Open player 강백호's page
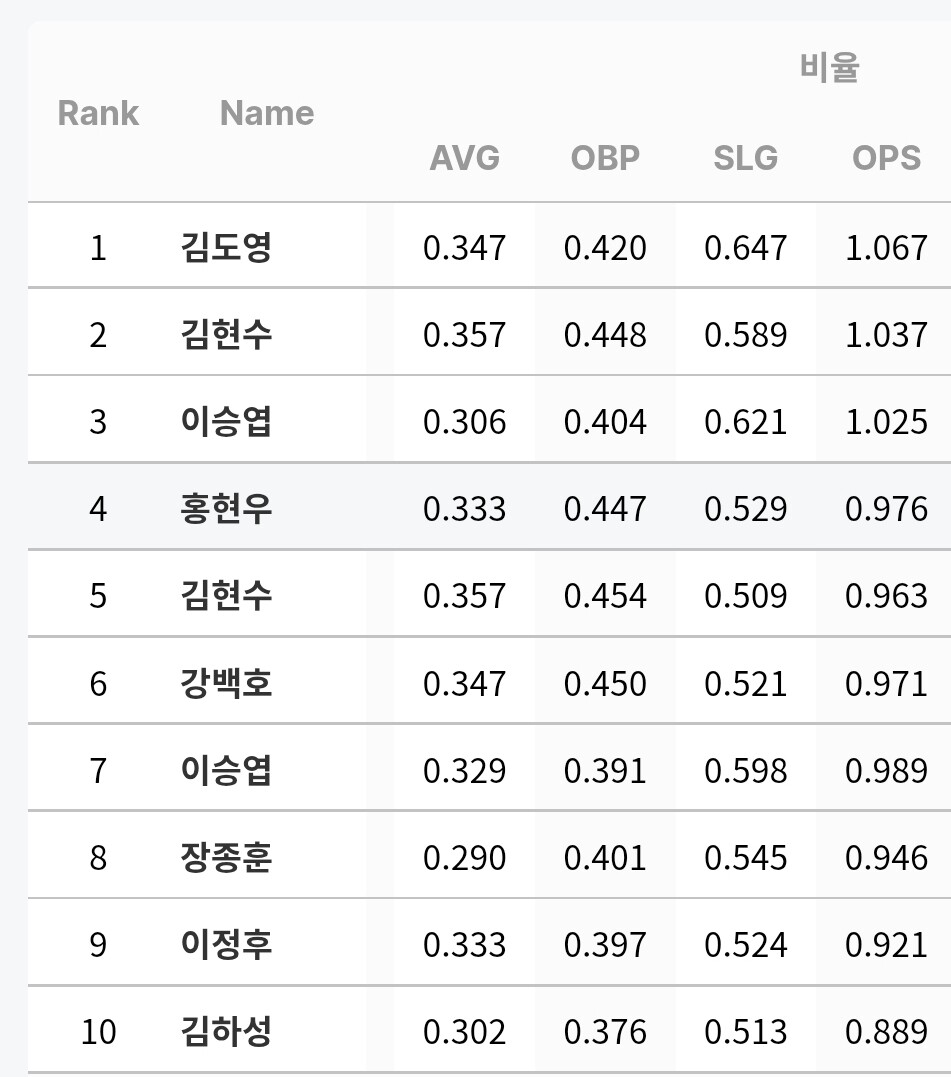951x1077 pixels. click(x=226, y=683)
